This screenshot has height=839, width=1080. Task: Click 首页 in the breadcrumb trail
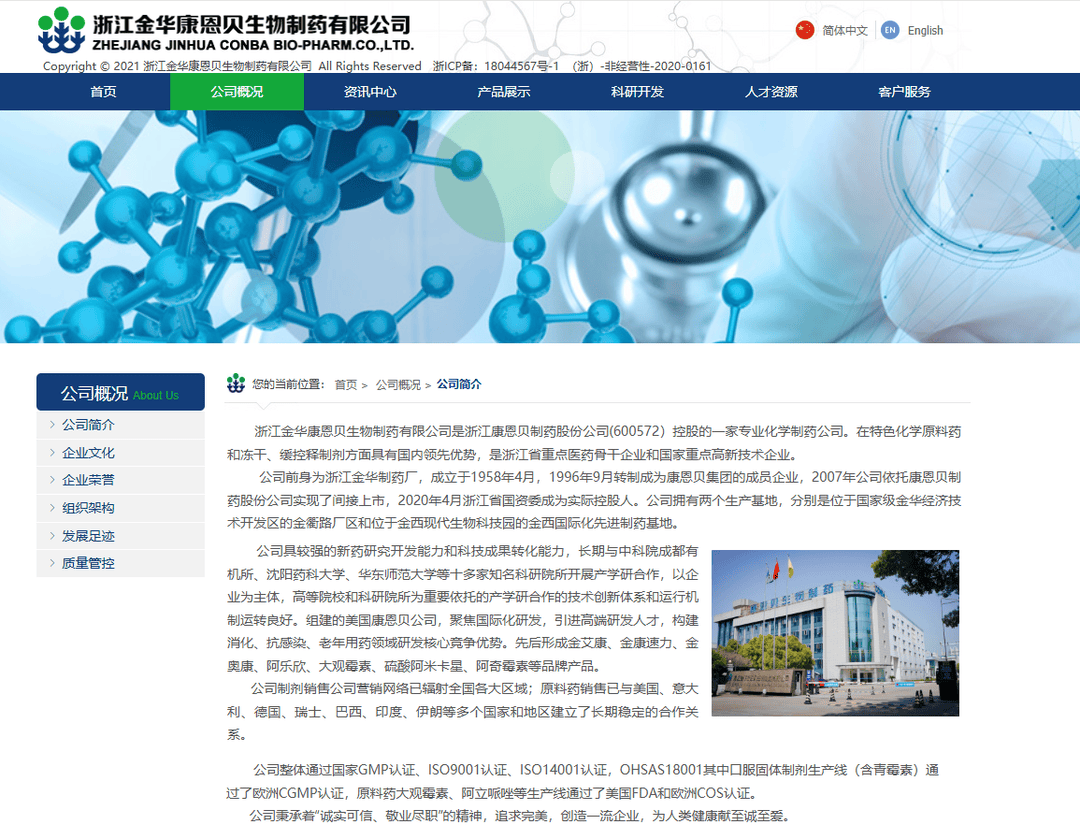tap(346, 385)
